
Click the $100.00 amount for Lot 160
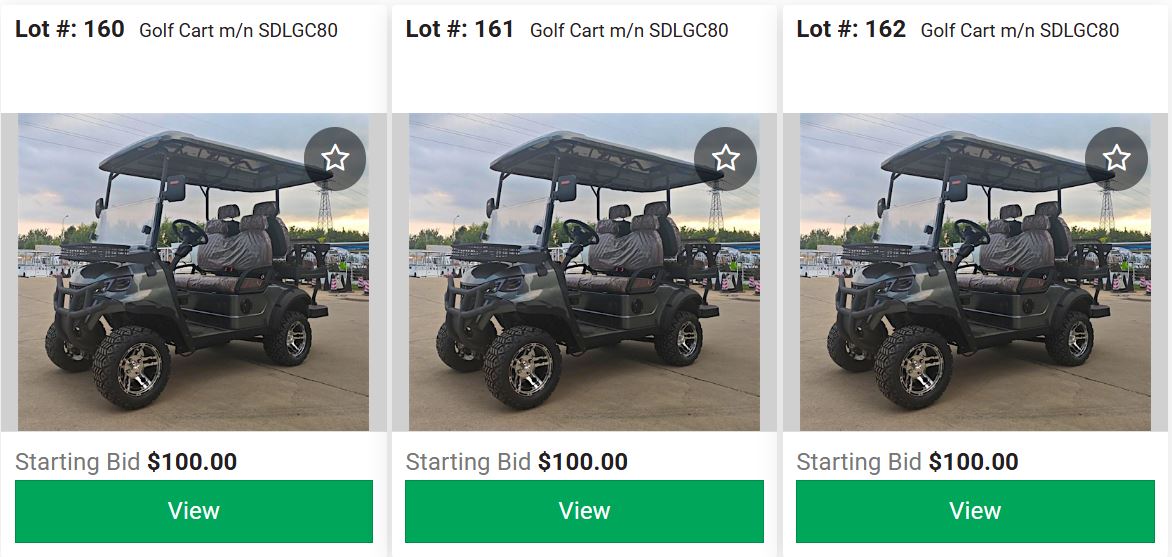192,462
